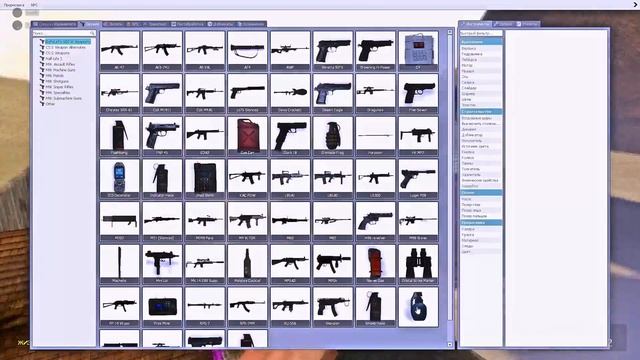
Task: Open the Other weapon category
Action: (50, 104)
